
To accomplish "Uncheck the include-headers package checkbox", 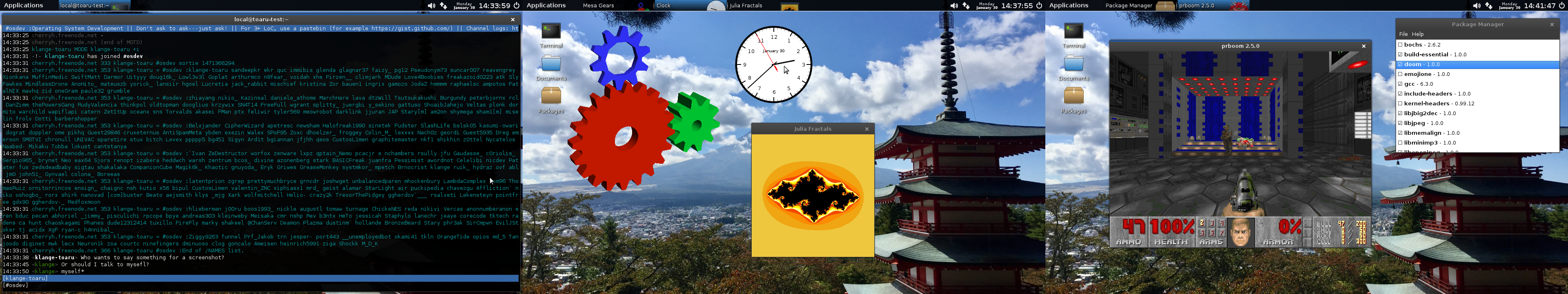I will 1400,93.
